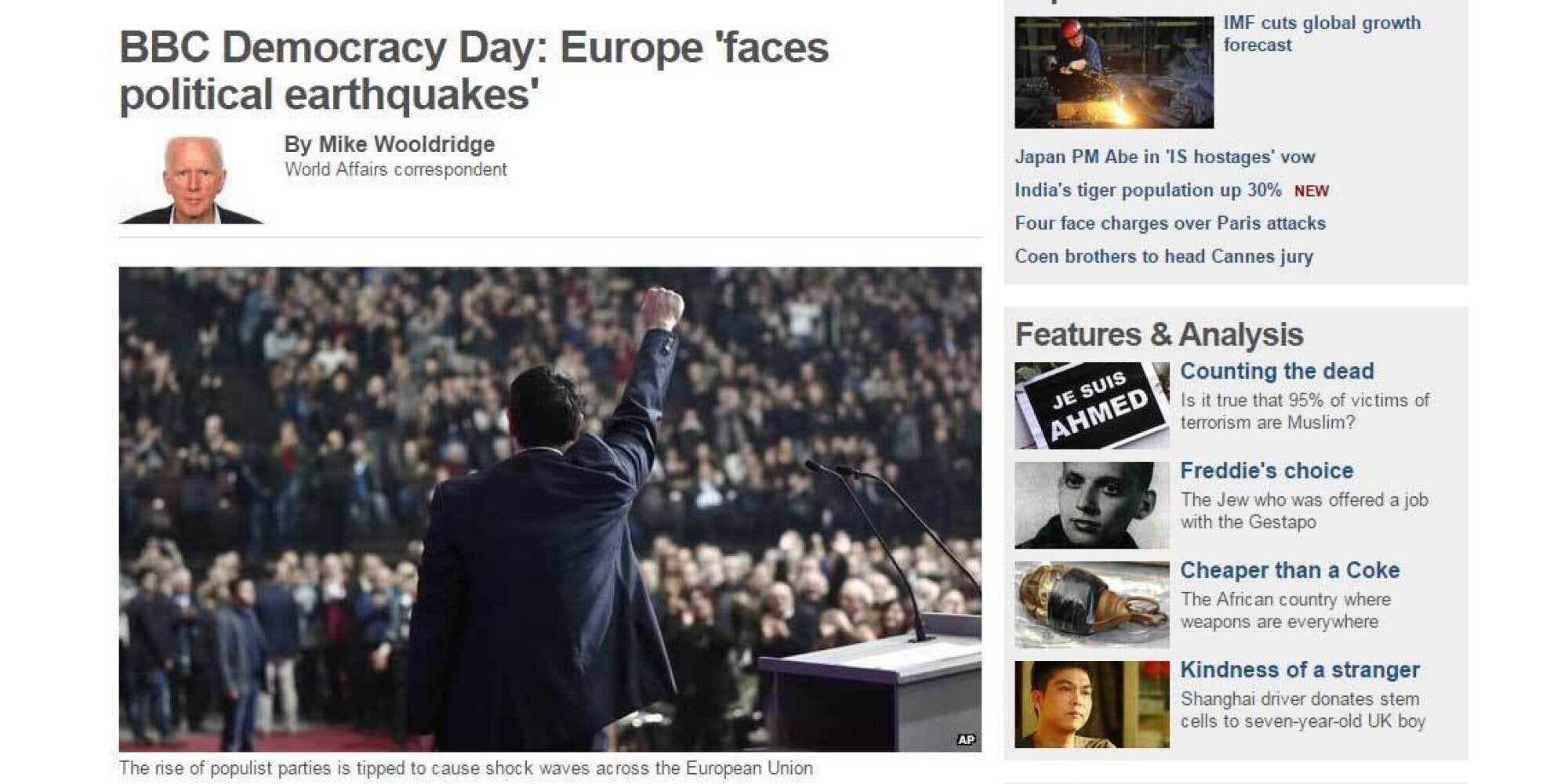
Task: Click the black-and-white portrait thumbnail
Action: [1091, 505]
